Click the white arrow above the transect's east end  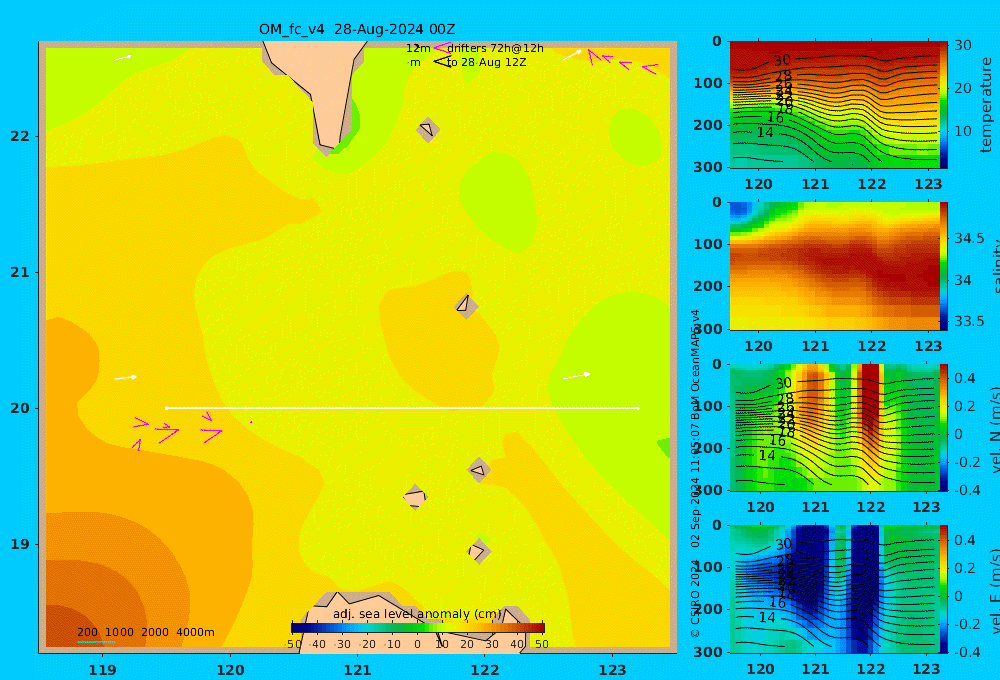click(577, 376)
